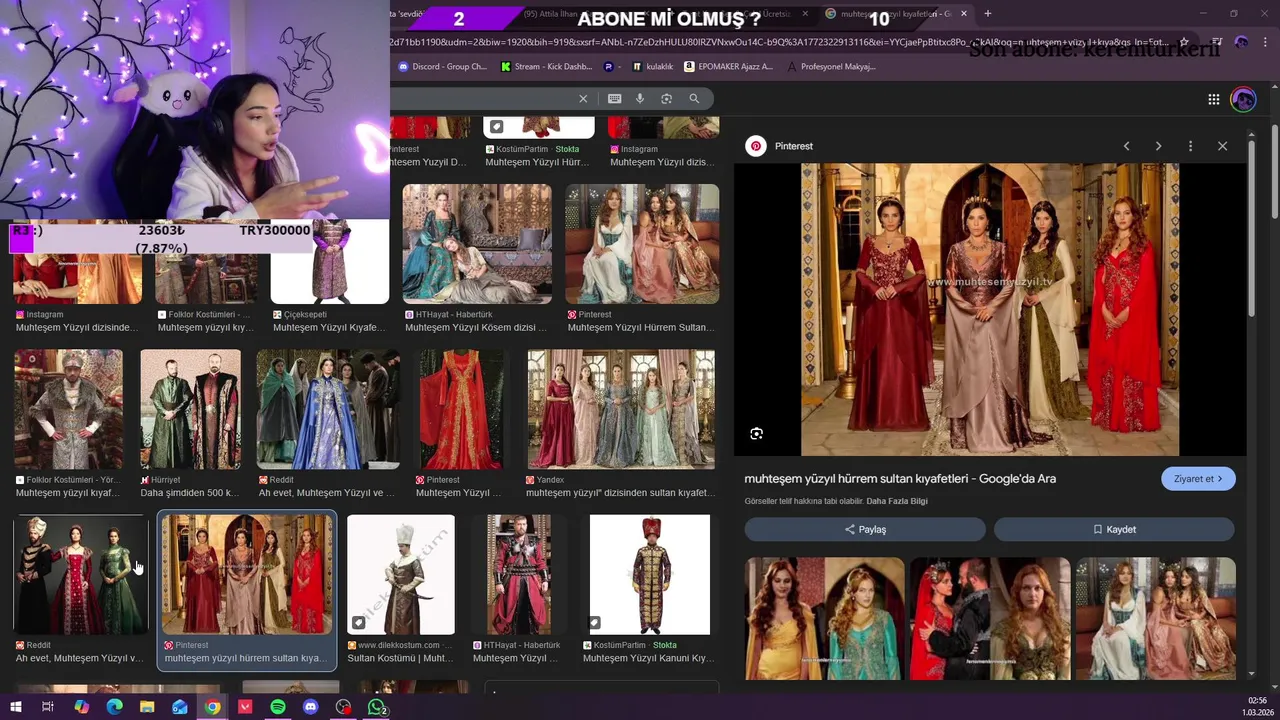Open Spotify from the taskbar
Screen dimensions: 1280x720
(x=278, y=707)
